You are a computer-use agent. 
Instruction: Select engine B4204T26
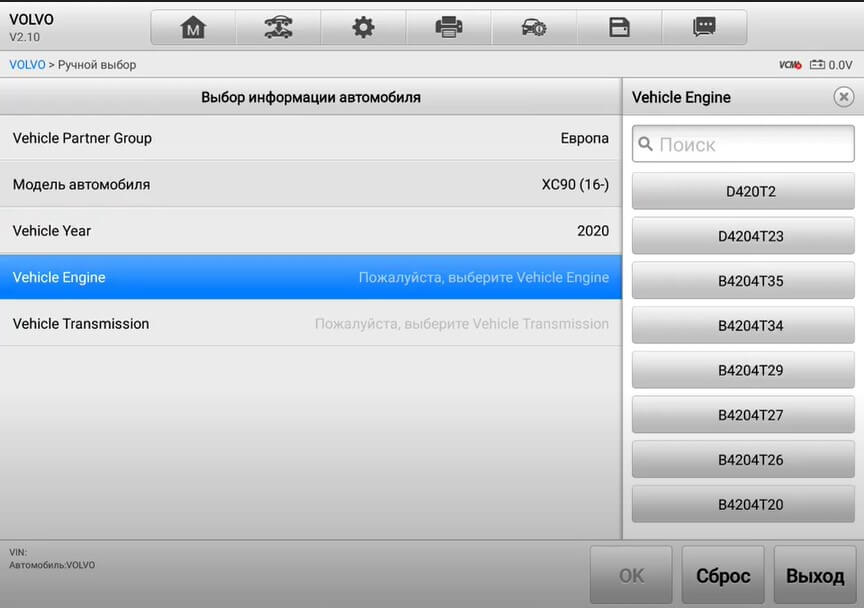click(x=743, y=459)
